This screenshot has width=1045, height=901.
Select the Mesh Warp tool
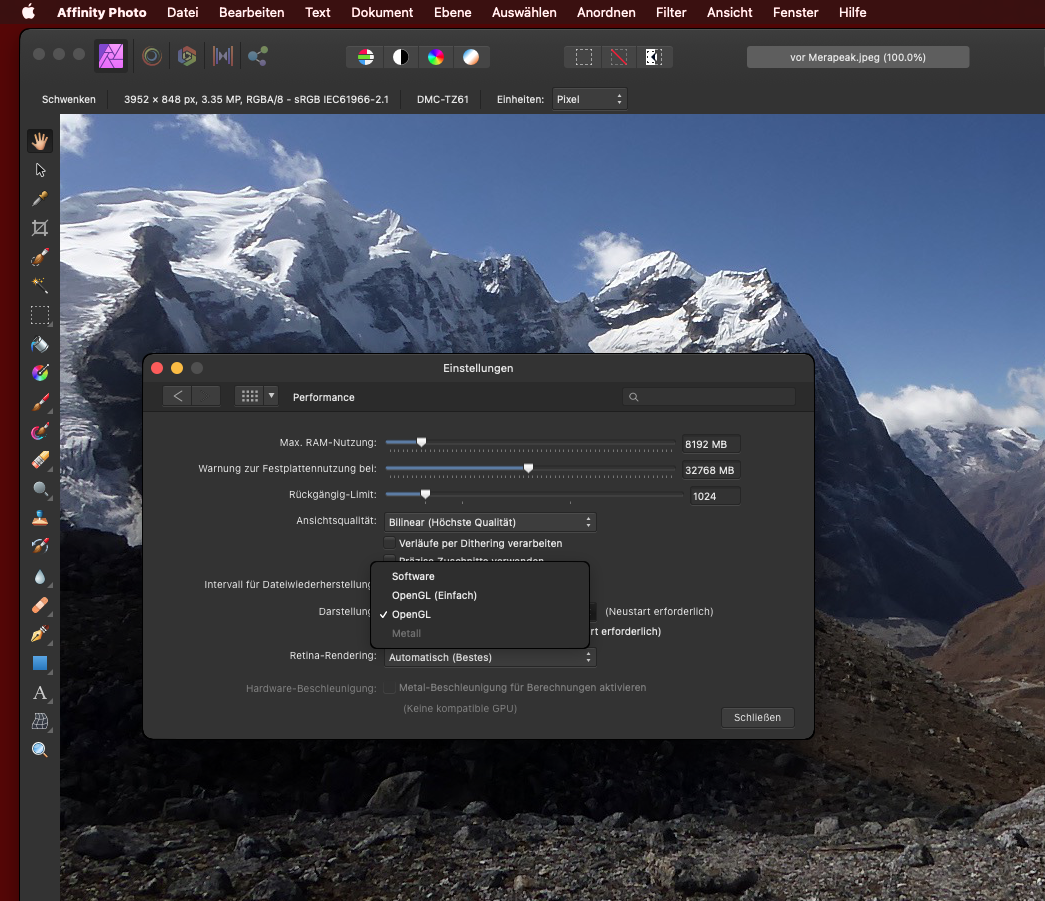point(40,721)
